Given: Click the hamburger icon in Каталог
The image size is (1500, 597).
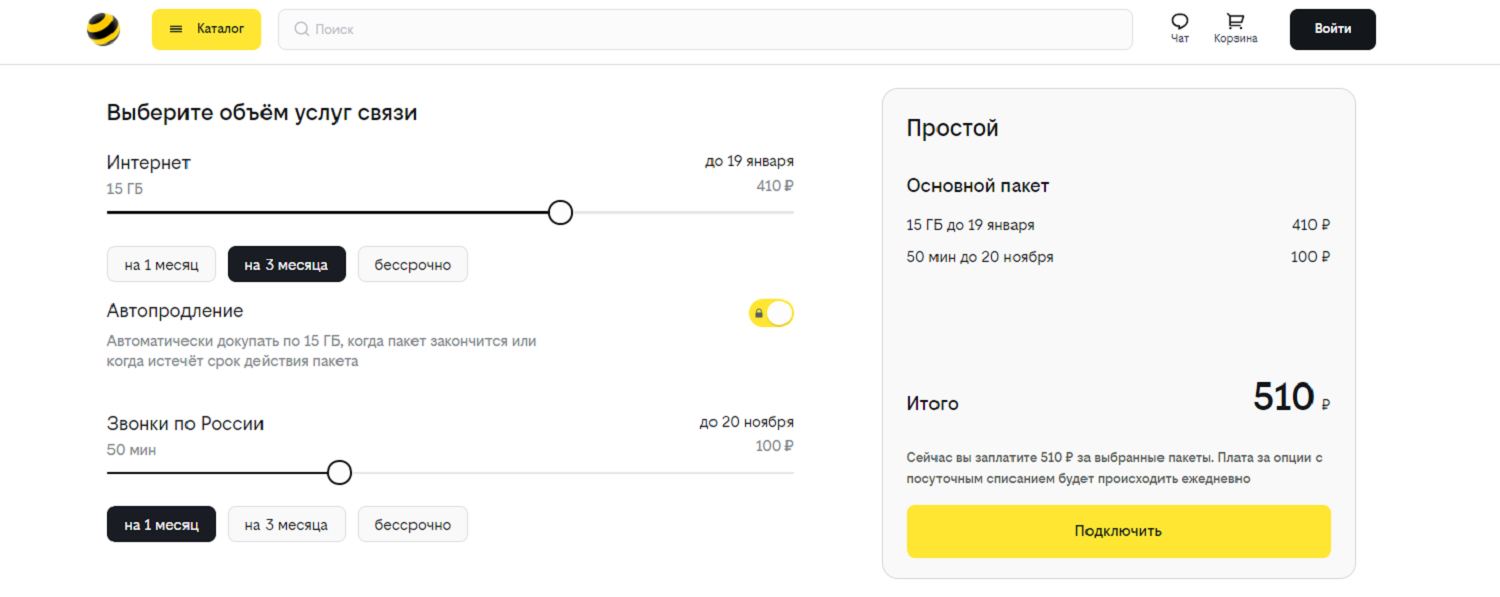Looking at the screenshot, I should (x=176, y=29).
